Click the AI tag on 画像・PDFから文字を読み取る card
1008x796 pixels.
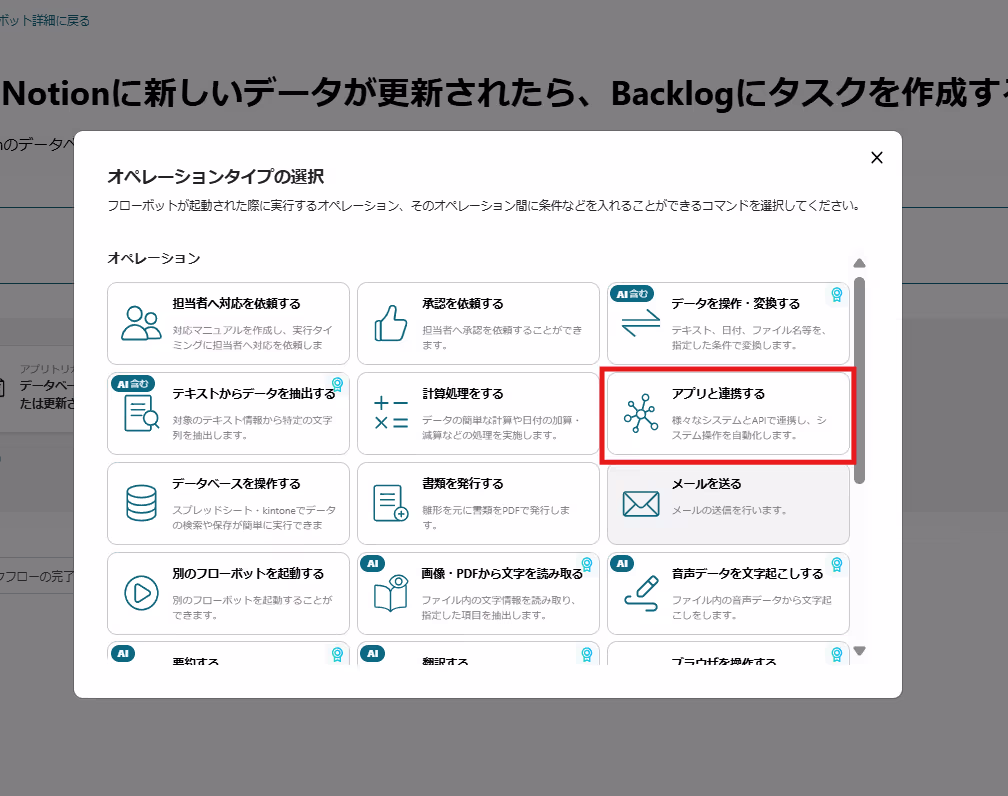point(372,564)
